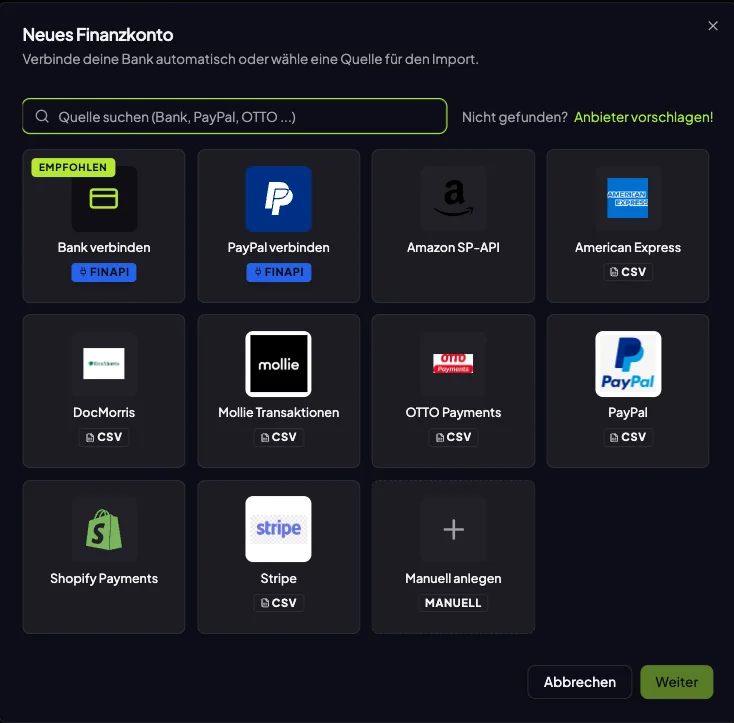The height and width of the screenshot is (723, 734).
Task: Click the CSV badge under OTTO Payments
Action: 453,437
